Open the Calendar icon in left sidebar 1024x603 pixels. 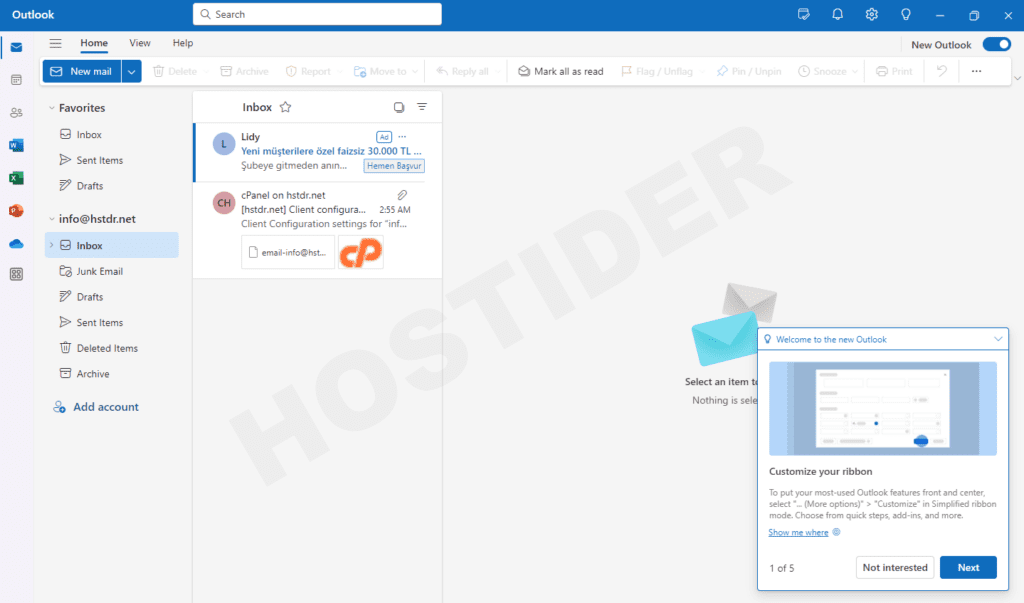[x=16, y=79]
